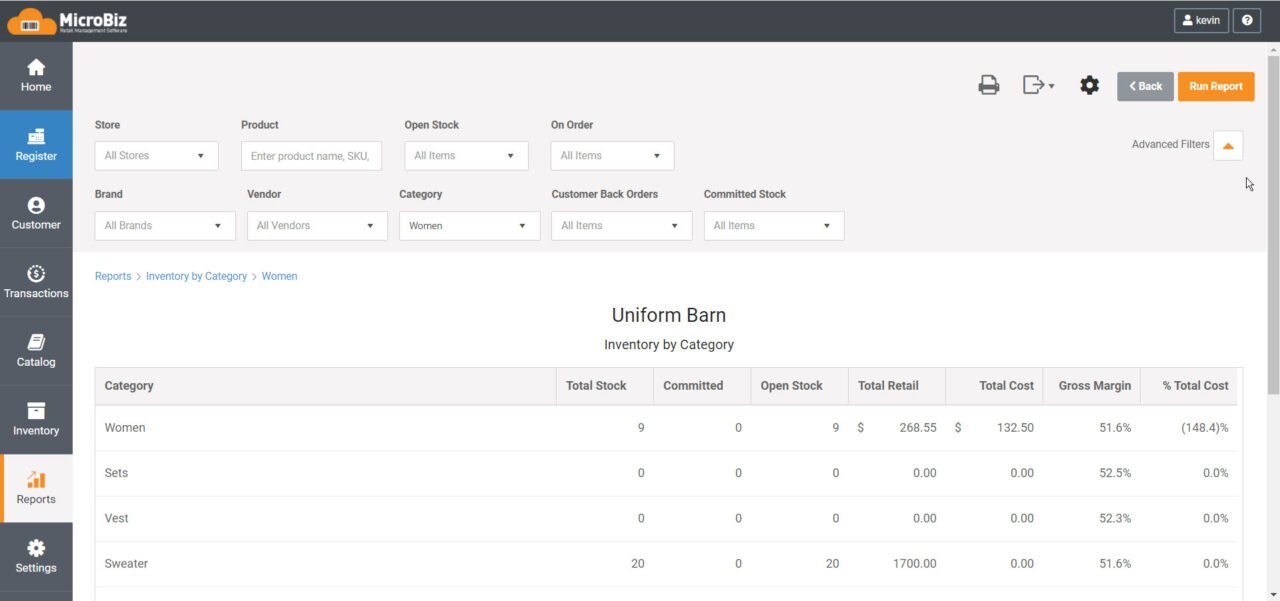Click the product name input field
The width and height of the screenshot is (1280, 601).
click(x=311, y=155)
